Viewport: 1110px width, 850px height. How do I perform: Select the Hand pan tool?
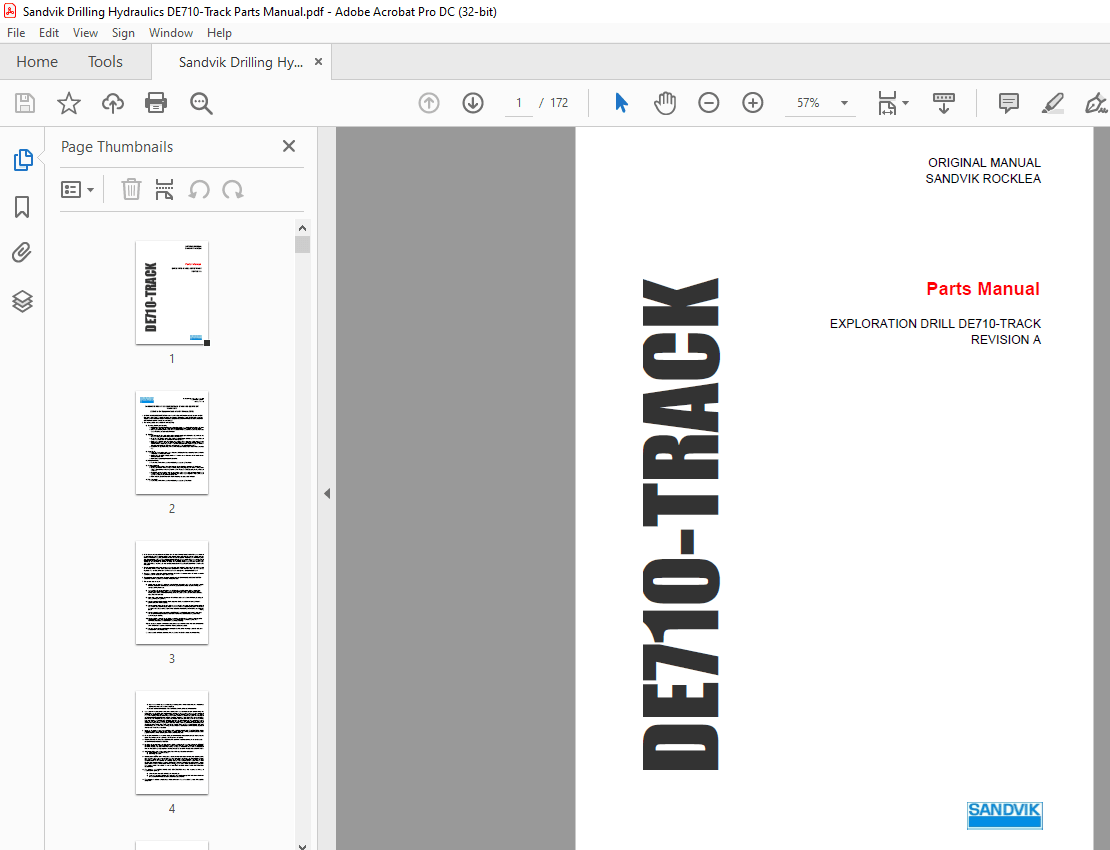pos(665,103)
